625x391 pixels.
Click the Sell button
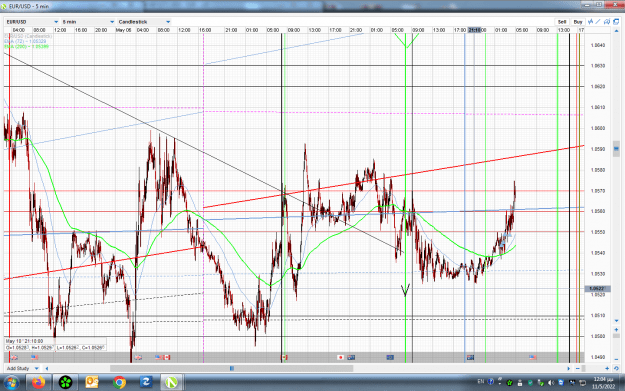click(562, 22)
